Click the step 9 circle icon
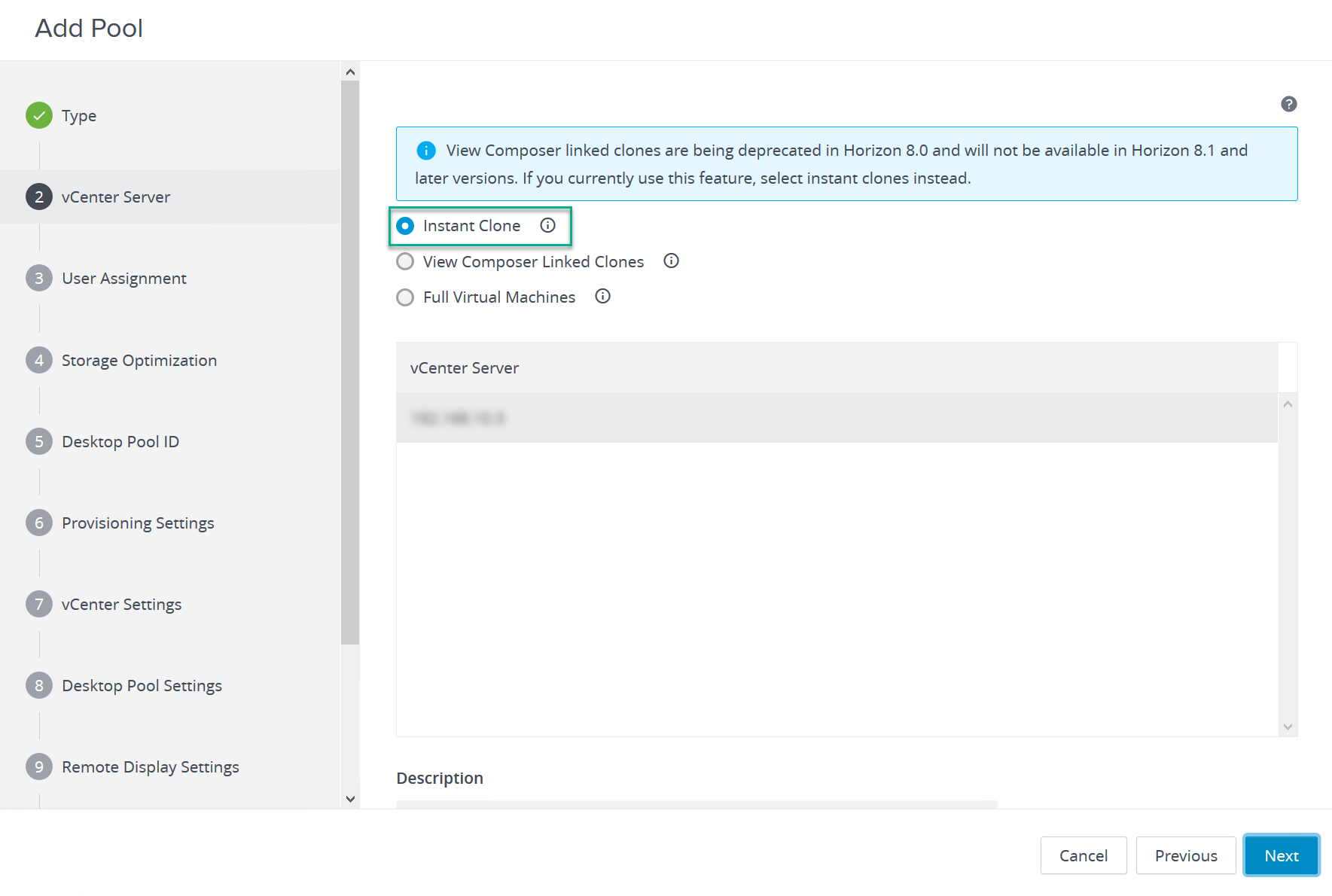 pos(38,766)
